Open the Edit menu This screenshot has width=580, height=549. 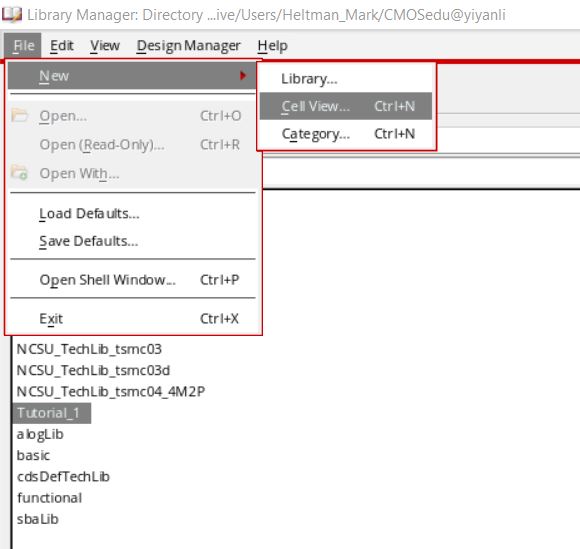click(x=62, y=46)
